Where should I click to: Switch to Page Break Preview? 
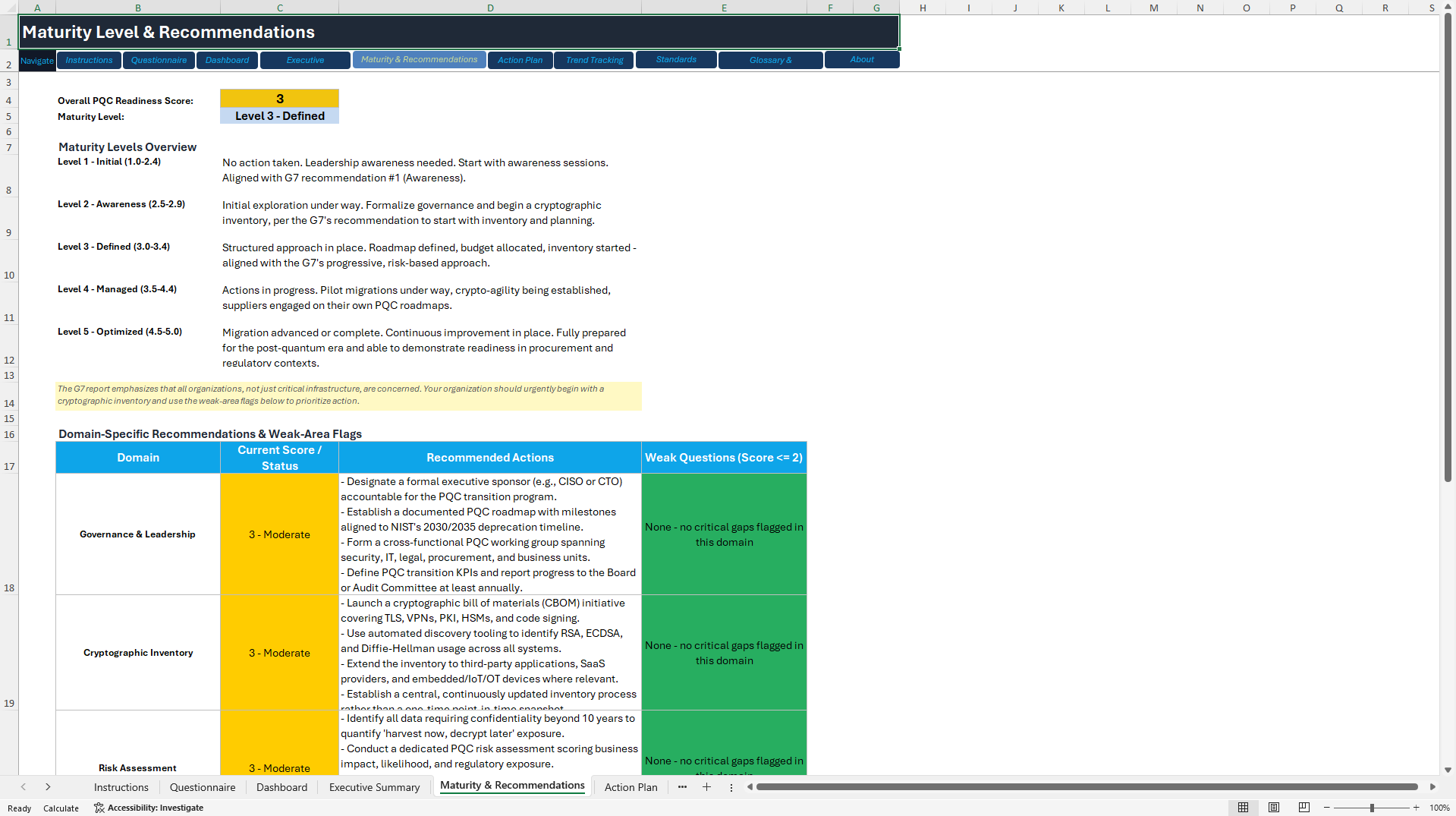click(1304, 808)
